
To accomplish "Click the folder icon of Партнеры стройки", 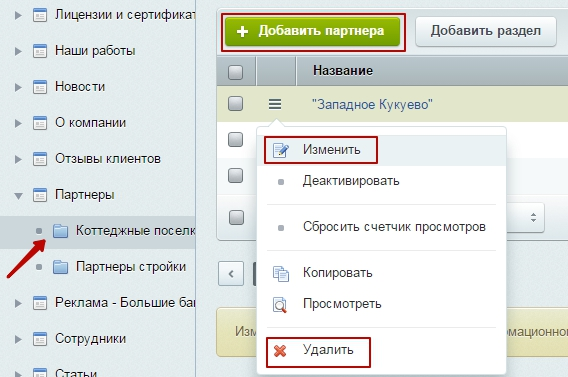I will click(x=60, y=267).
